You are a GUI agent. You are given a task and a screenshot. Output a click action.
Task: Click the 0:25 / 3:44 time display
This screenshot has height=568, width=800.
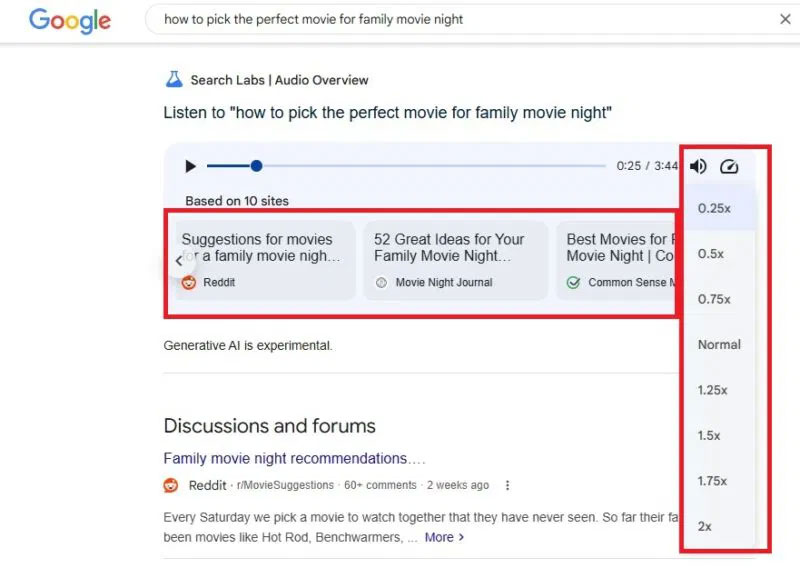tap(647, 166)
